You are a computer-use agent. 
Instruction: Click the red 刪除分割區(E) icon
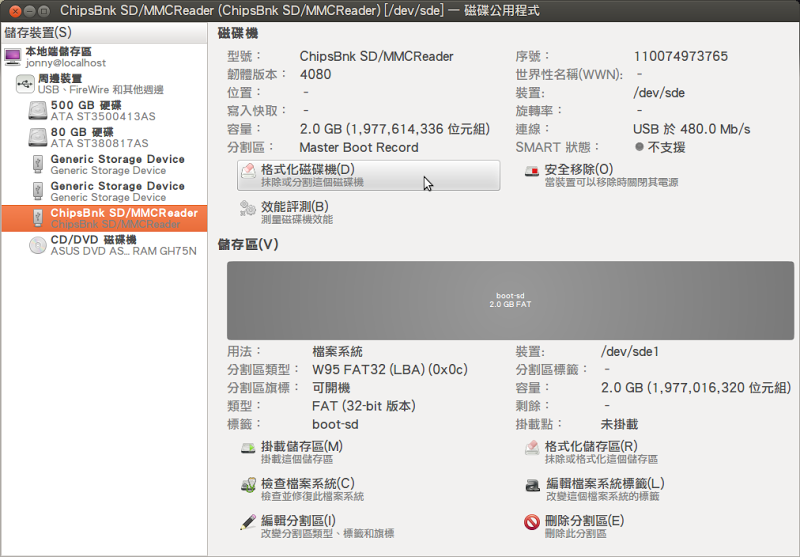point(532,522)
